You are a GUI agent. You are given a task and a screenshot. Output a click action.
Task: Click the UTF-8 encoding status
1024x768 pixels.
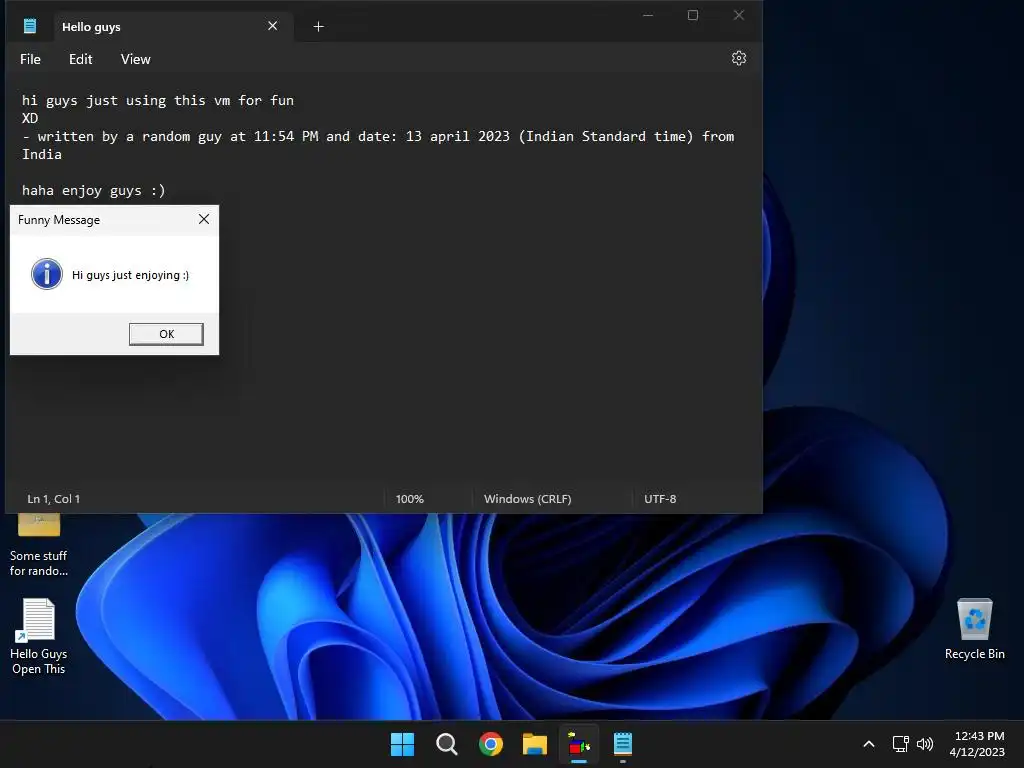[x=660, y=499]
